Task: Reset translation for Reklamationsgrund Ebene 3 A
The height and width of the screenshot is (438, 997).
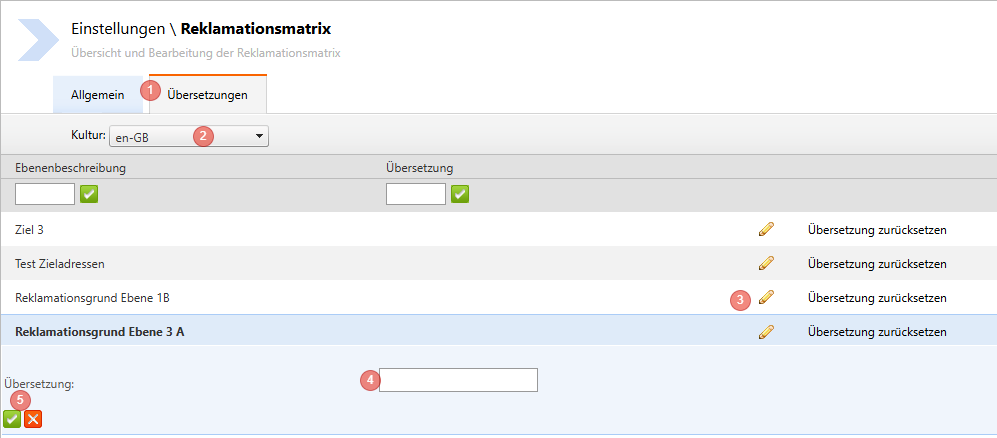Action: click(877, 332)
